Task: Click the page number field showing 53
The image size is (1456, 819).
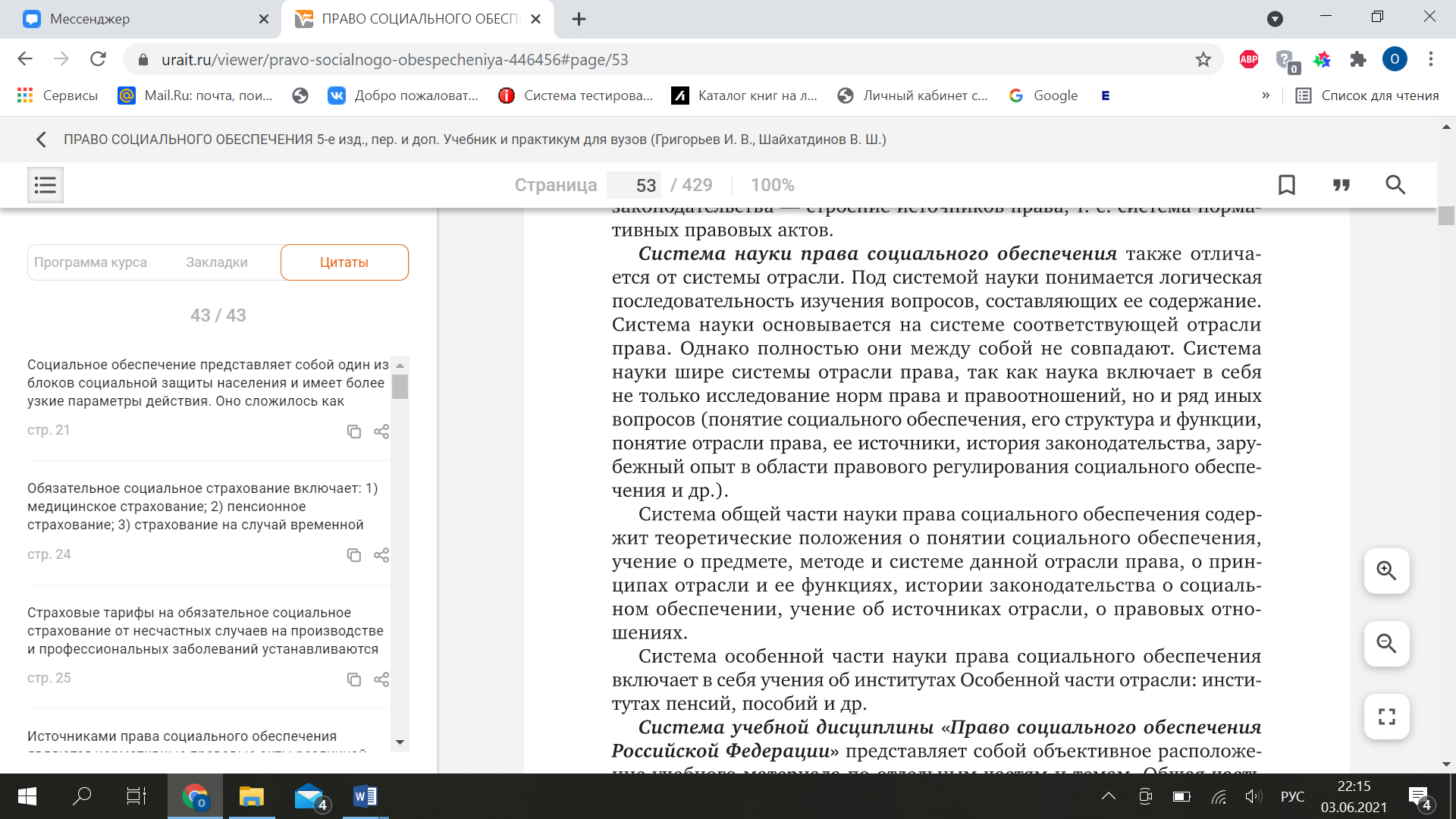Action: (x=634, y=185)
